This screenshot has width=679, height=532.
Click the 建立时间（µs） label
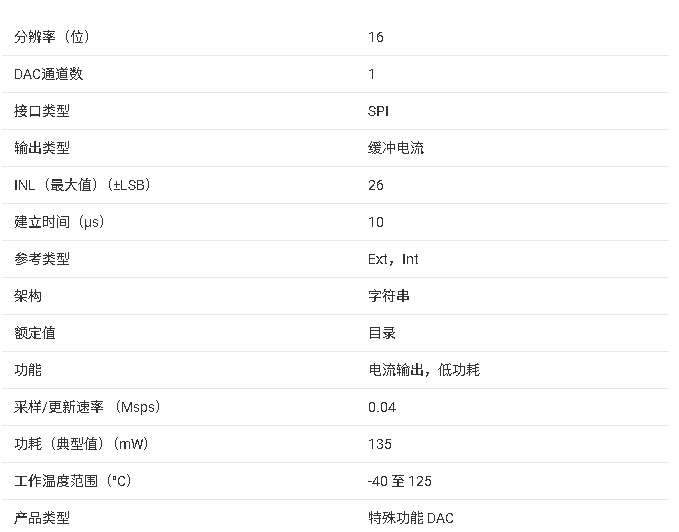point(59,222)
